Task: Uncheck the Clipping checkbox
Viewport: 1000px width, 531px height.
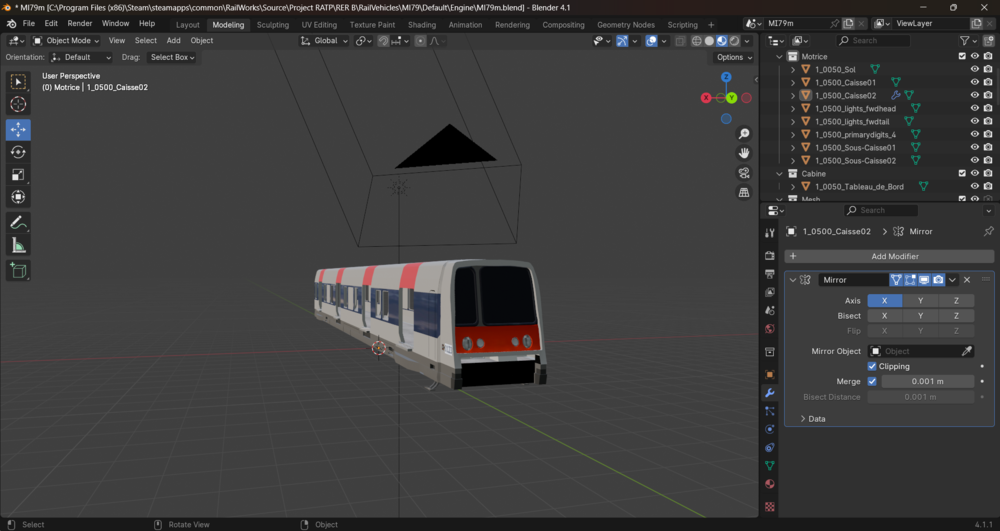Action: (x=872, y=366)
